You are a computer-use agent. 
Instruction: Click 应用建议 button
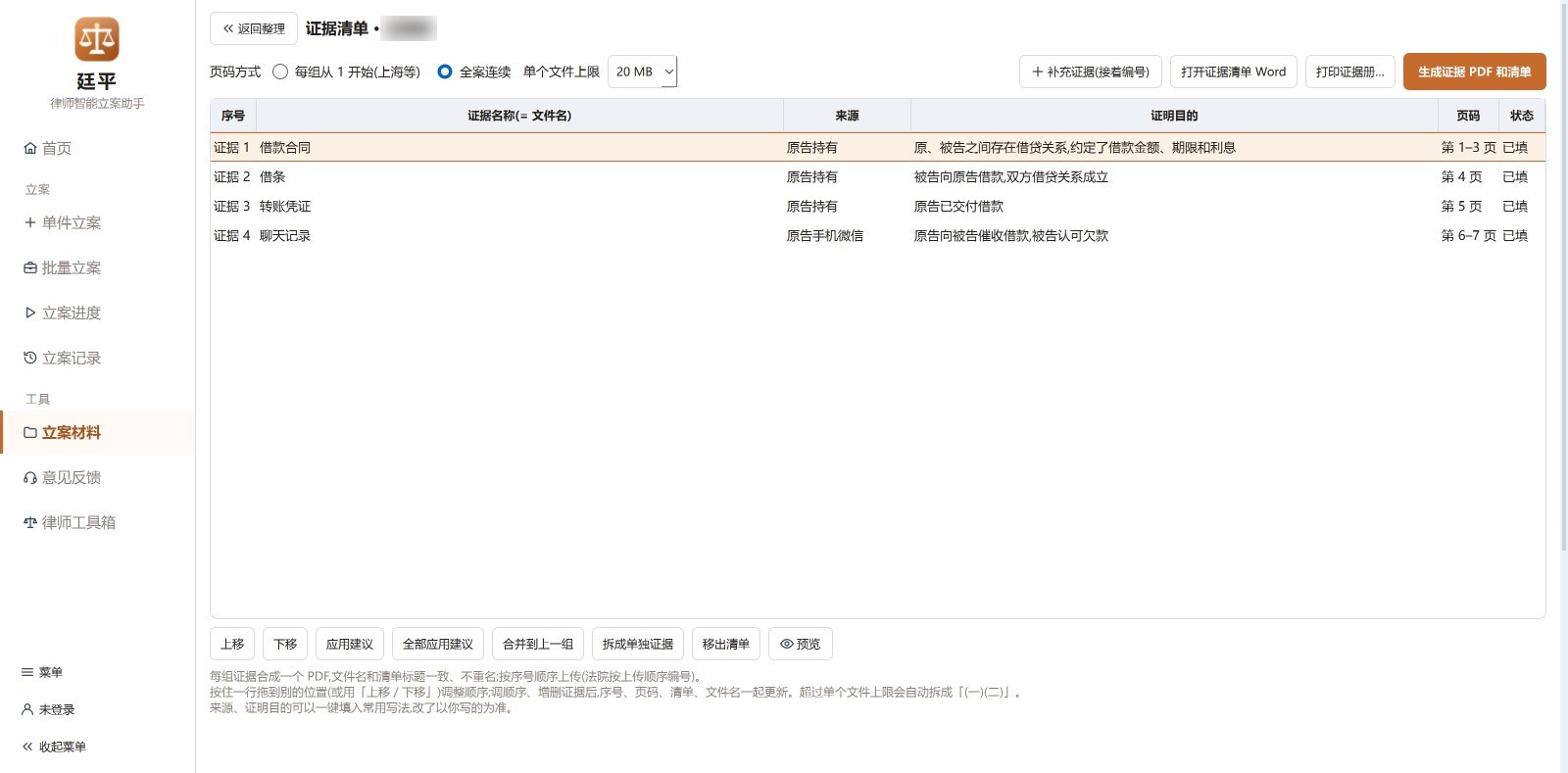(x=350, y=644)
